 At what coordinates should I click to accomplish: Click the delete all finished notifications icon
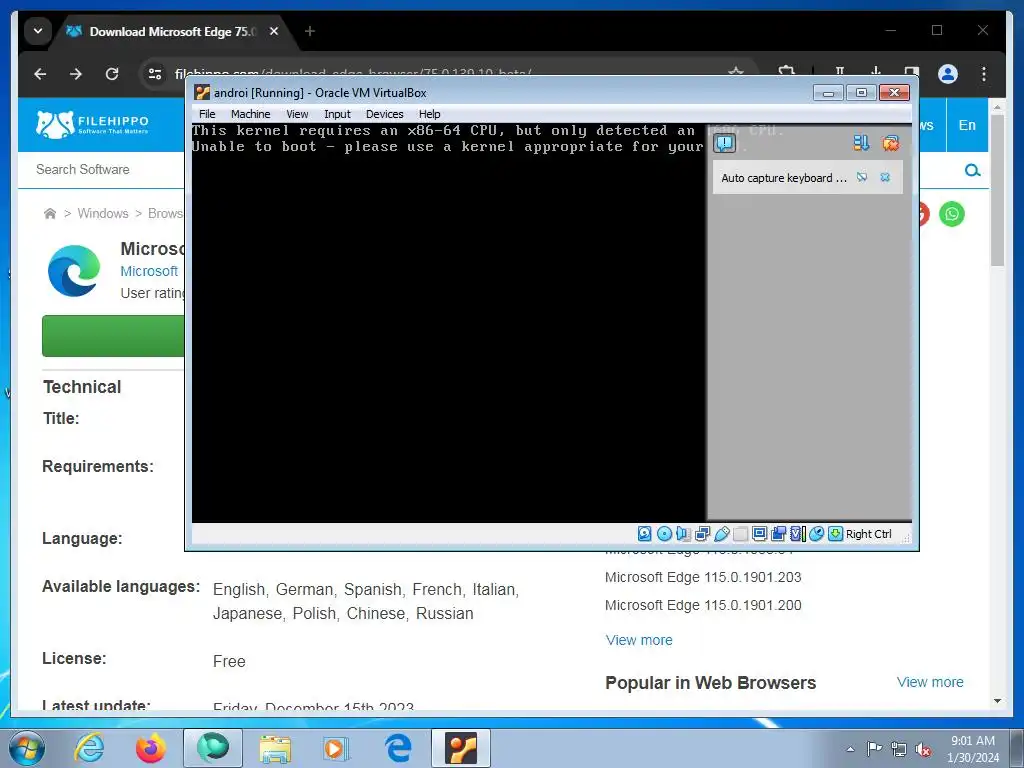890,143
